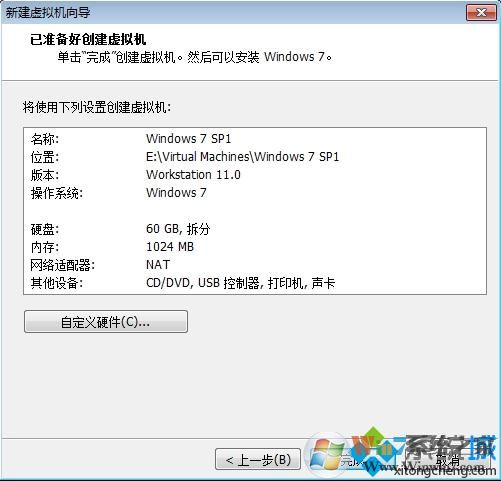
Task: Select the 名称 Windows 7 SP1 value
Action: (189, 139)
